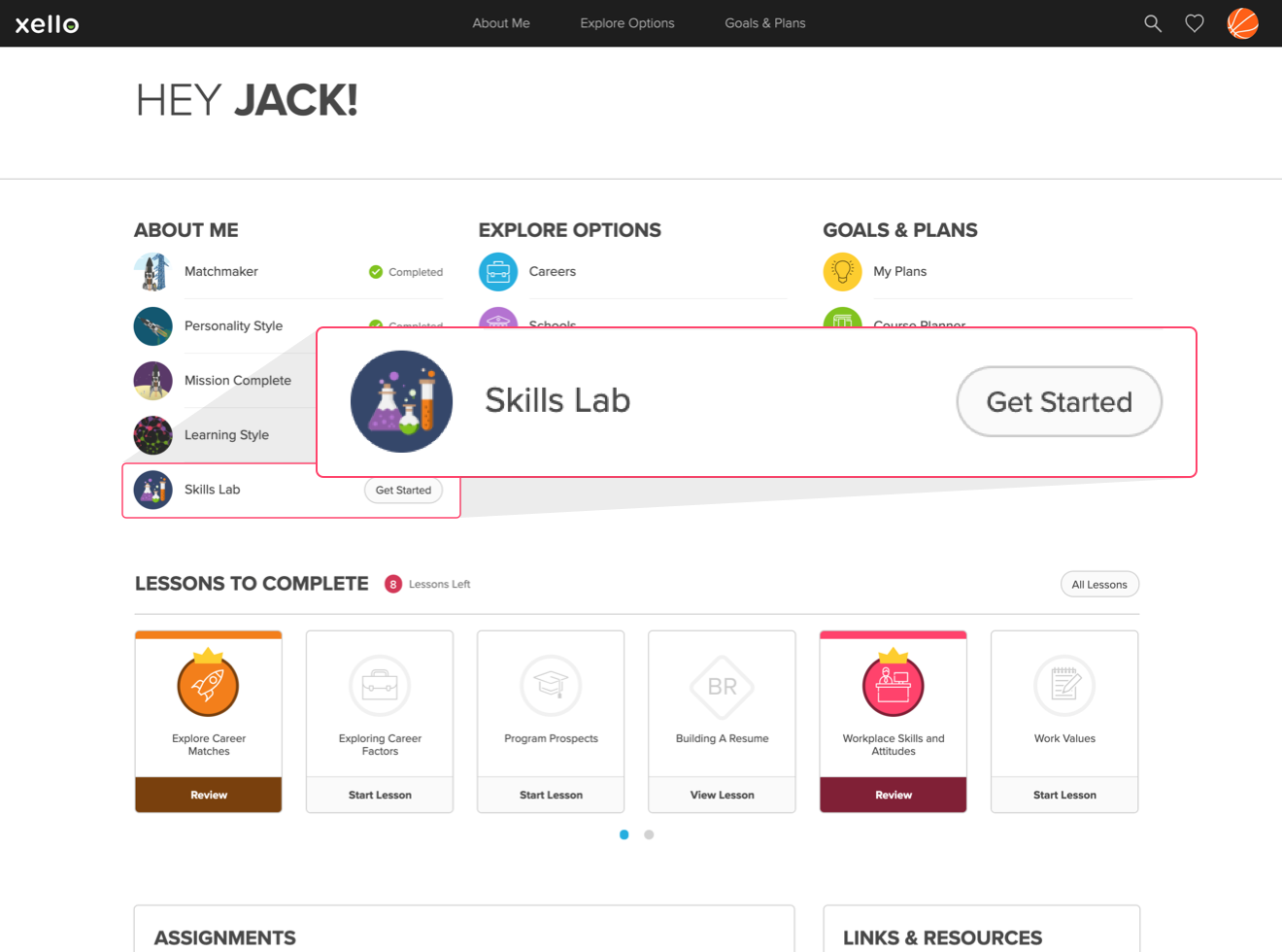The image size is (1282, 952).
Task: Click the heart favorites icon
Action: coord(1195,23)
